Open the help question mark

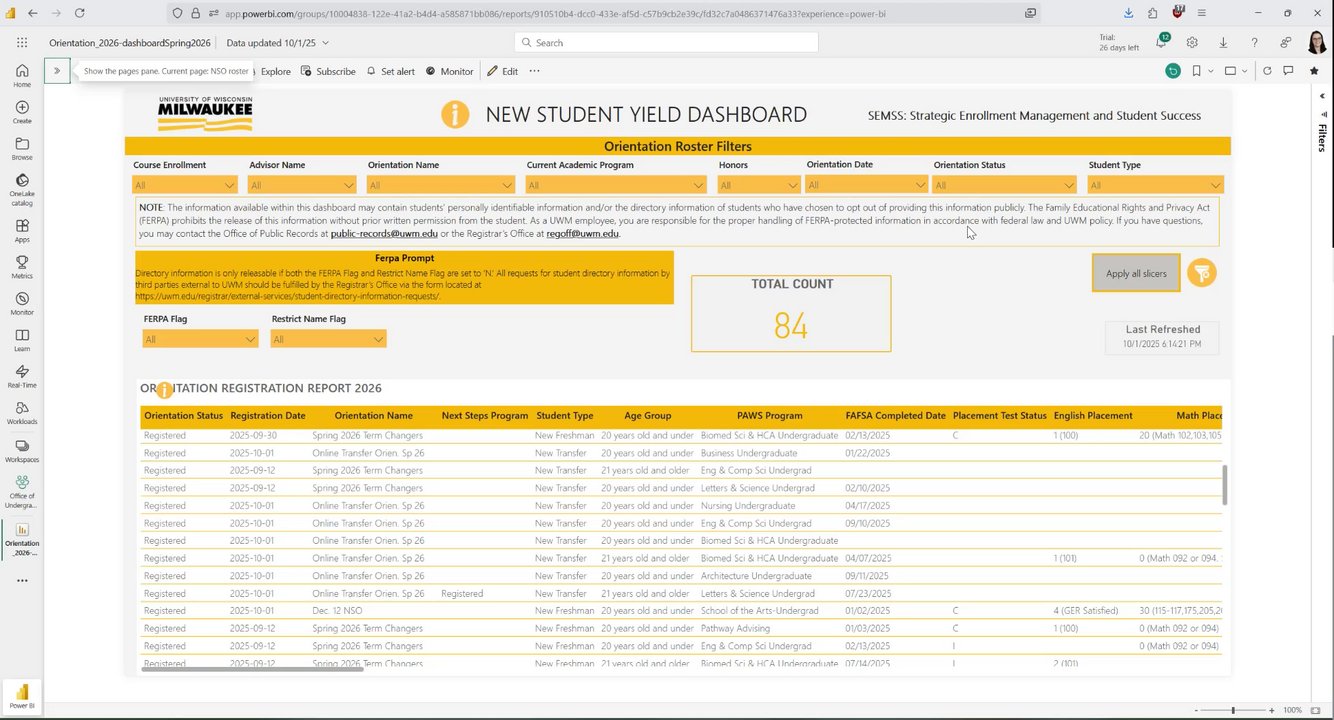(x=1254, y=43)
